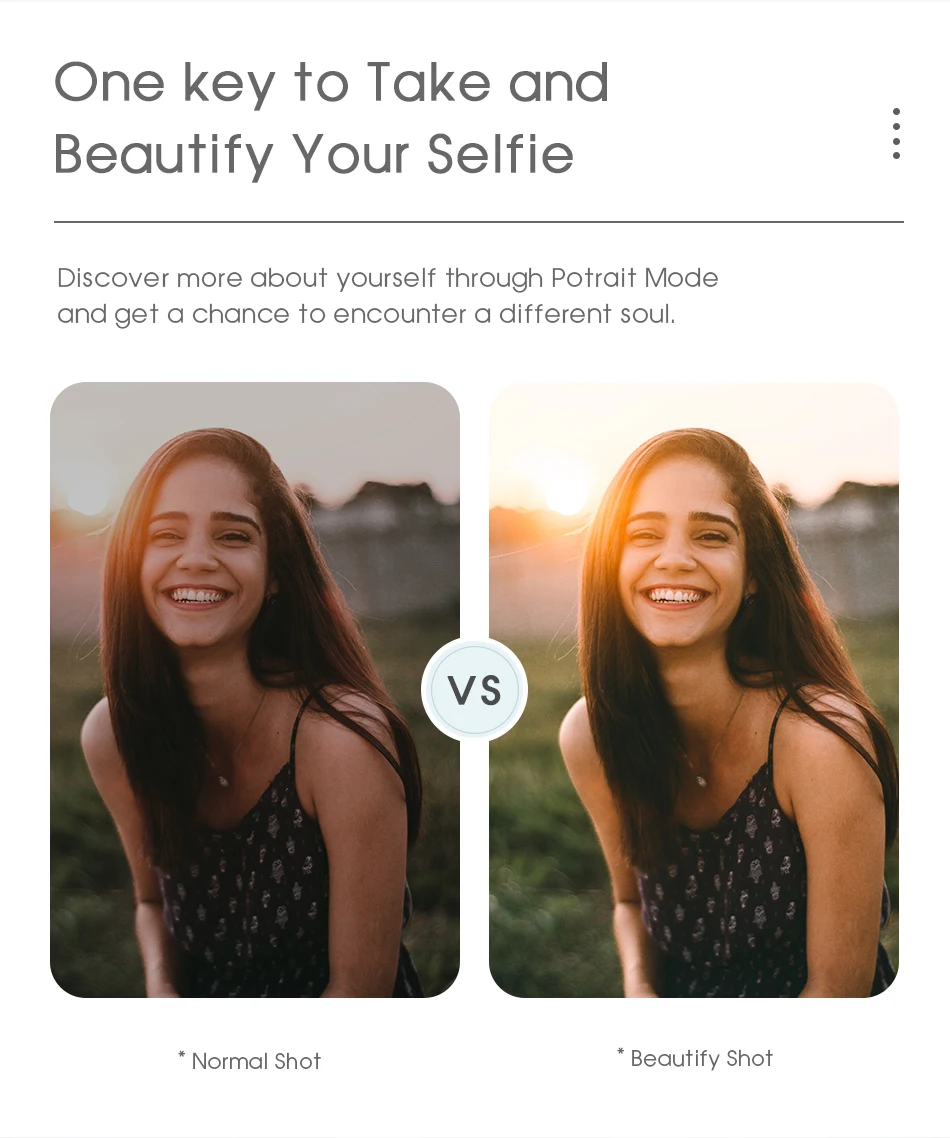Click the "Beautify Your Selfie" heading line
This screenshot has width=950, height=1138.
click(314, 155)
